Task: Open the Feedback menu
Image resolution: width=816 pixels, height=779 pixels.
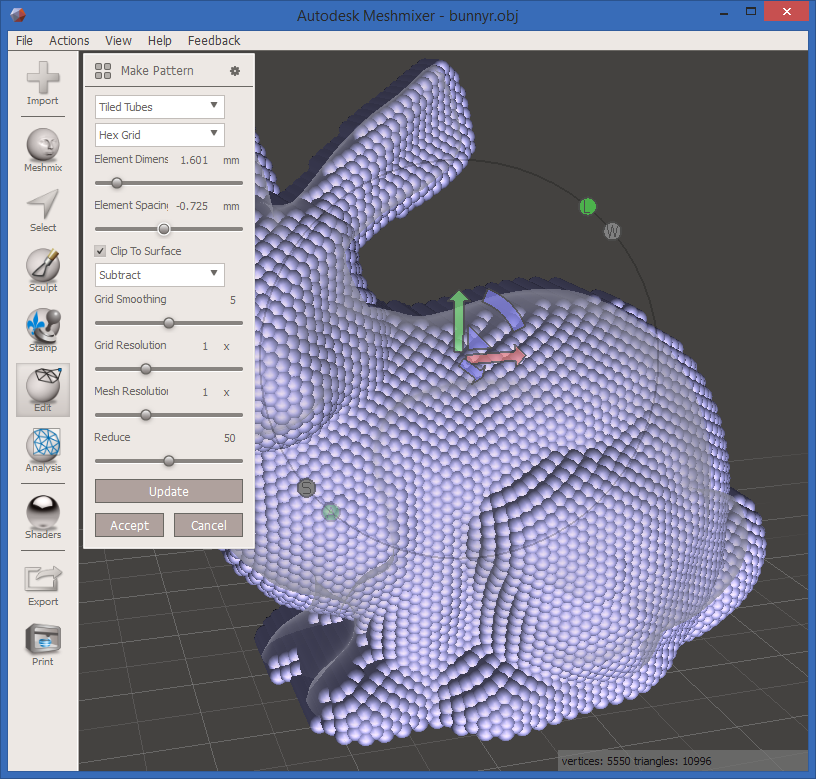Action: pyautogui.click(x=214, y=41)
